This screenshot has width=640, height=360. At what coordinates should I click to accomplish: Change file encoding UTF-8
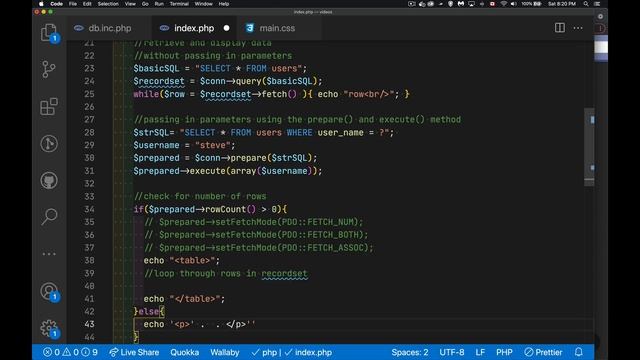(x=451, y=352)
